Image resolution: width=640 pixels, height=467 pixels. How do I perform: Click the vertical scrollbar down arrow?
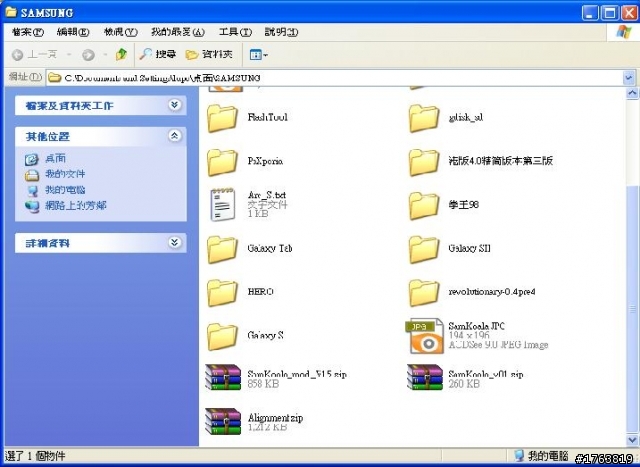632,440
